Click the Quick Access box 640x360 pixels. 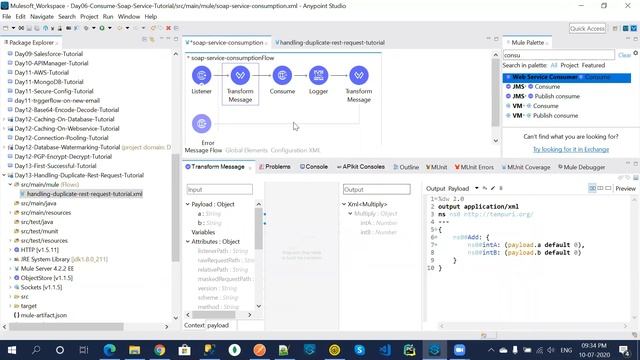(587, 28)
